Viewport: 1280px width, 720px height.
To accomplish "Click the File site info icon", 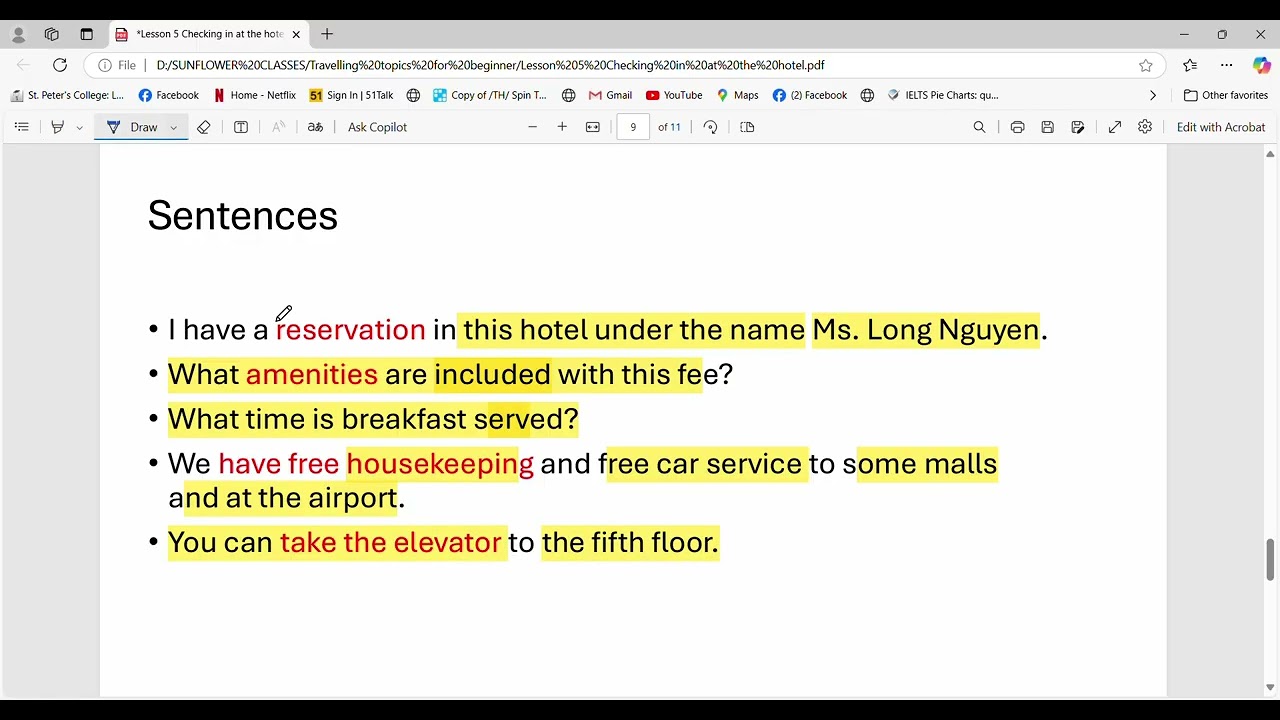I will click(x=117, y=65).
